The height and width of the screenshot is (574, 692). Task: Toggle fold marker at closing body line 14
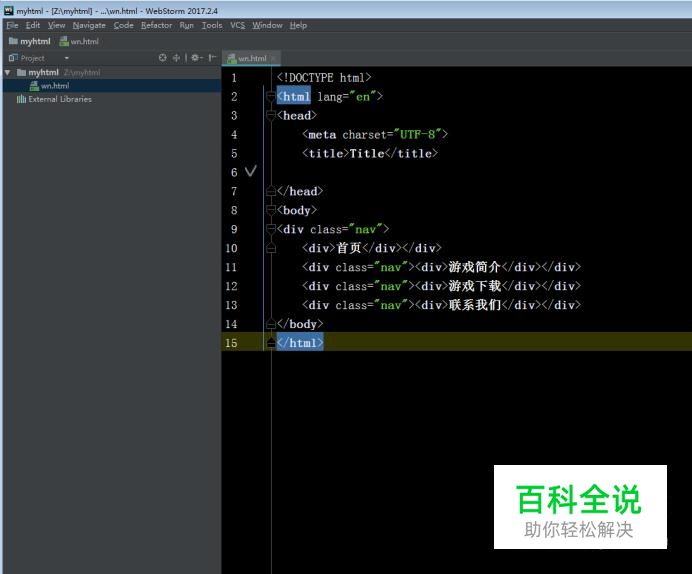[x=271, y=324]
